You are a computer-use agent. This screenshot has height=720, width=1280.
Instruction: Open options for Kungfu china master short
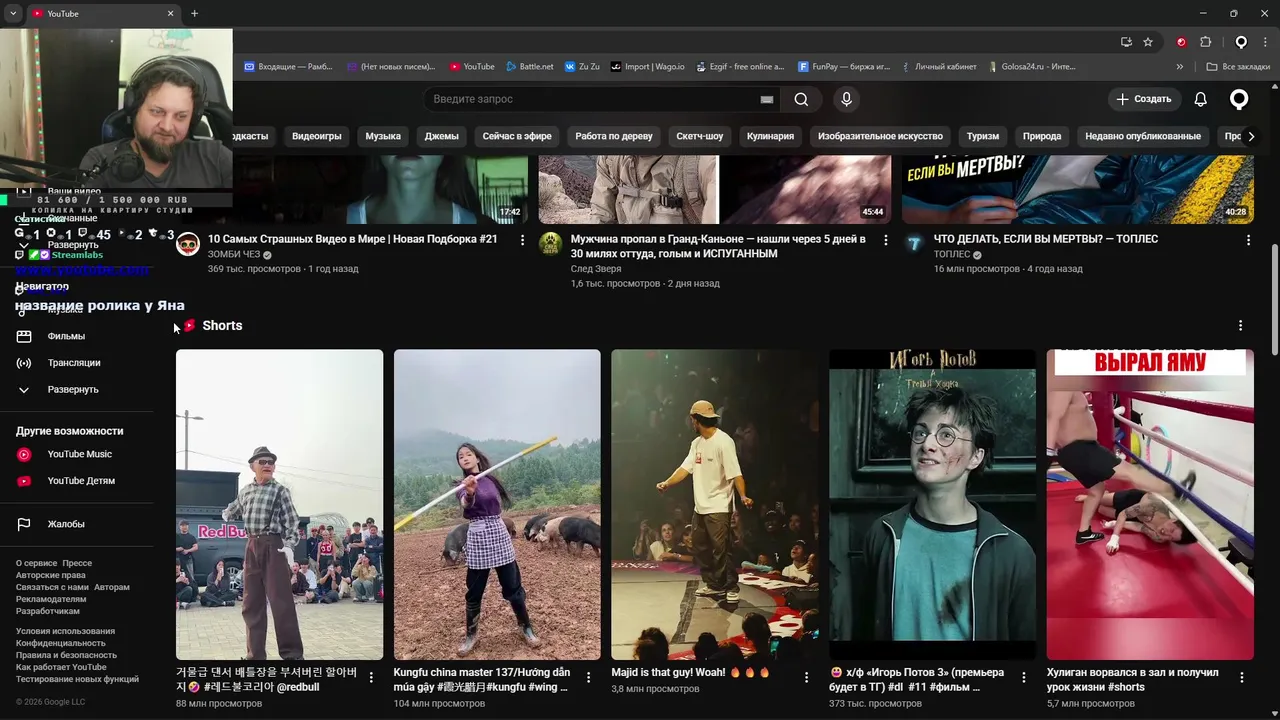588,677
